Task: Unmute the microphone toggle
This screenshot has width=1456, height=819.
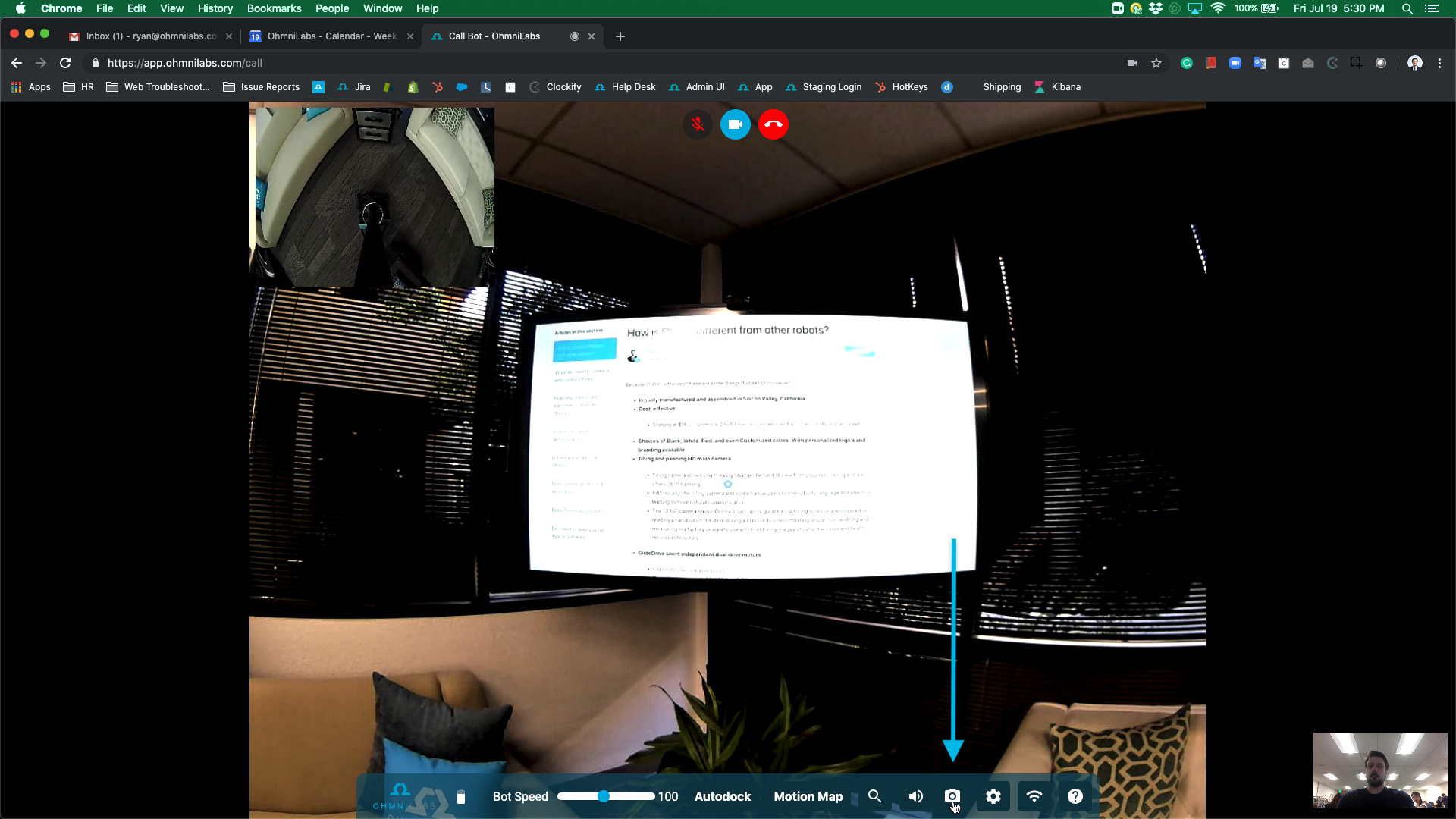Action: pos(697,124)
